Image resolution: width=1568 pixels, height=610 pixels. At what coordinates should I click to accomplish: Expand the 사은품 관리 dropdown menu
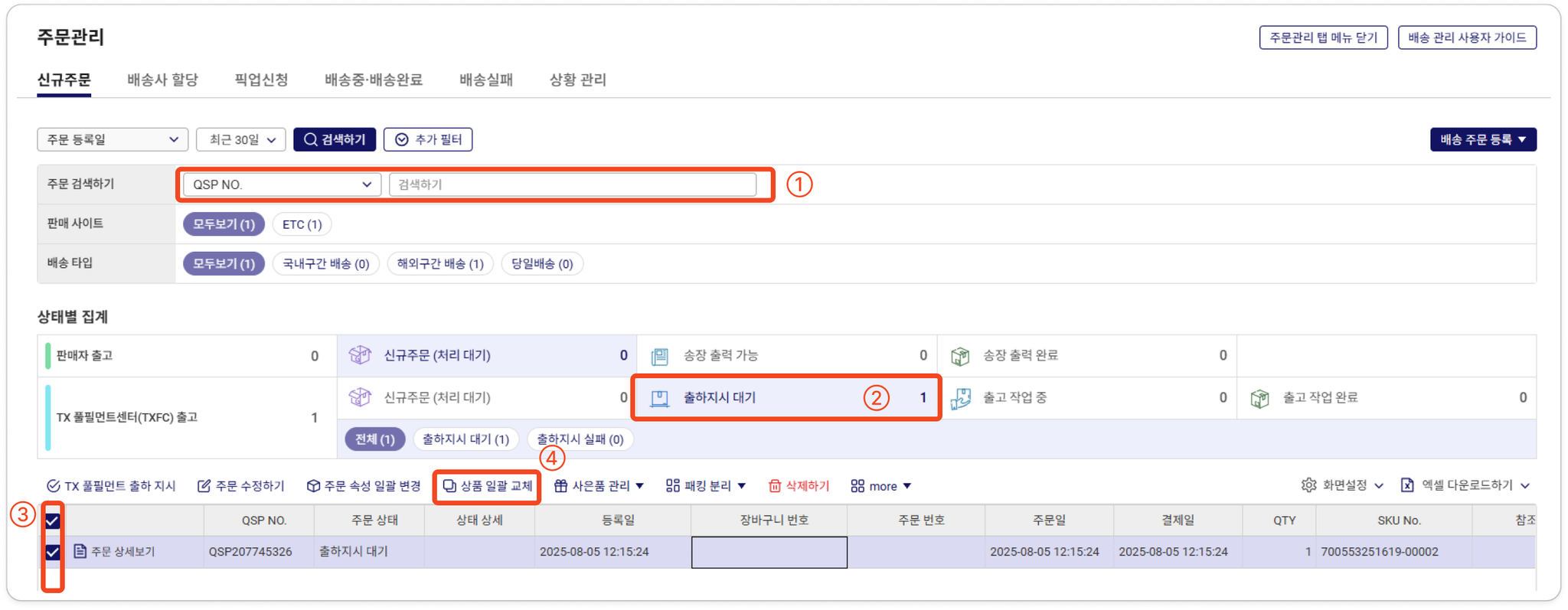click(x=640, y=486)
